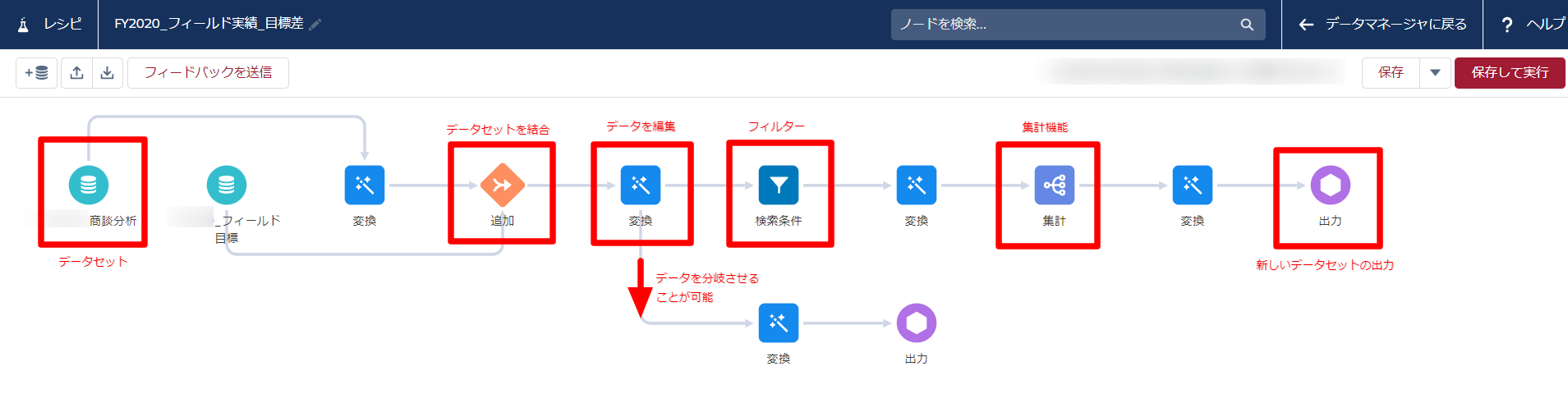Click the first 変換 node before 追加
This screenshot has width=1568, height=412.
coord(364,185)
